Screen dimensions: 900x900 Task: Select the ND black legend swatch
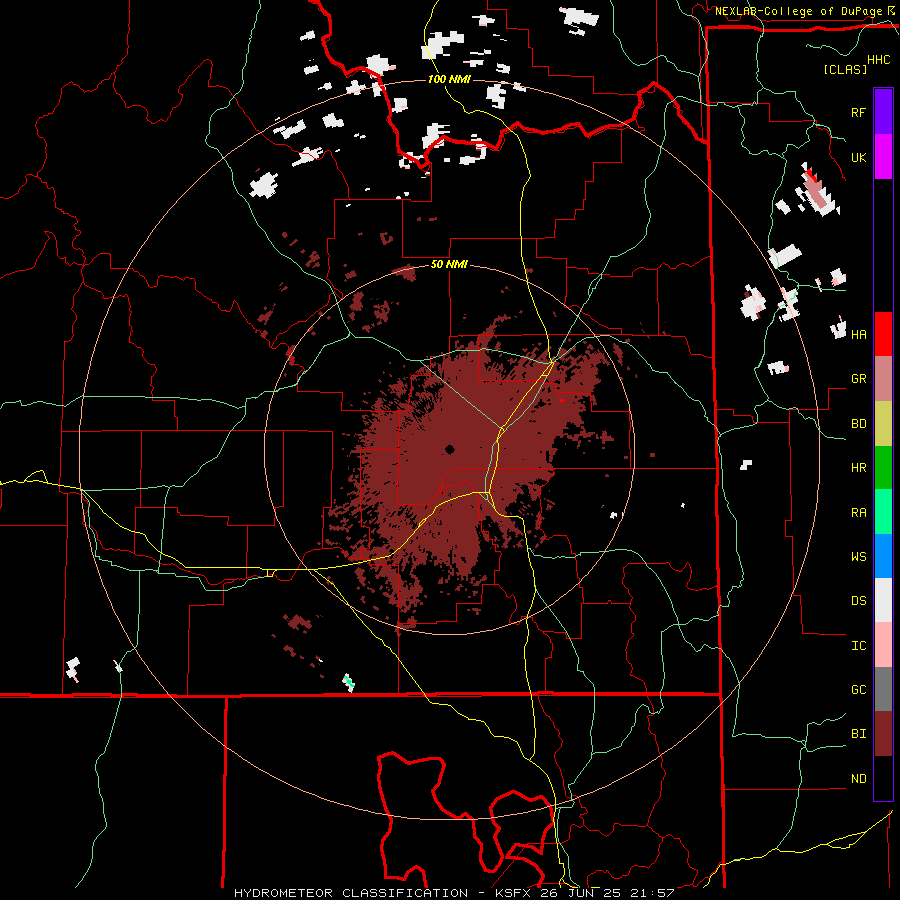pyautogui.click(x=883, y=778)
